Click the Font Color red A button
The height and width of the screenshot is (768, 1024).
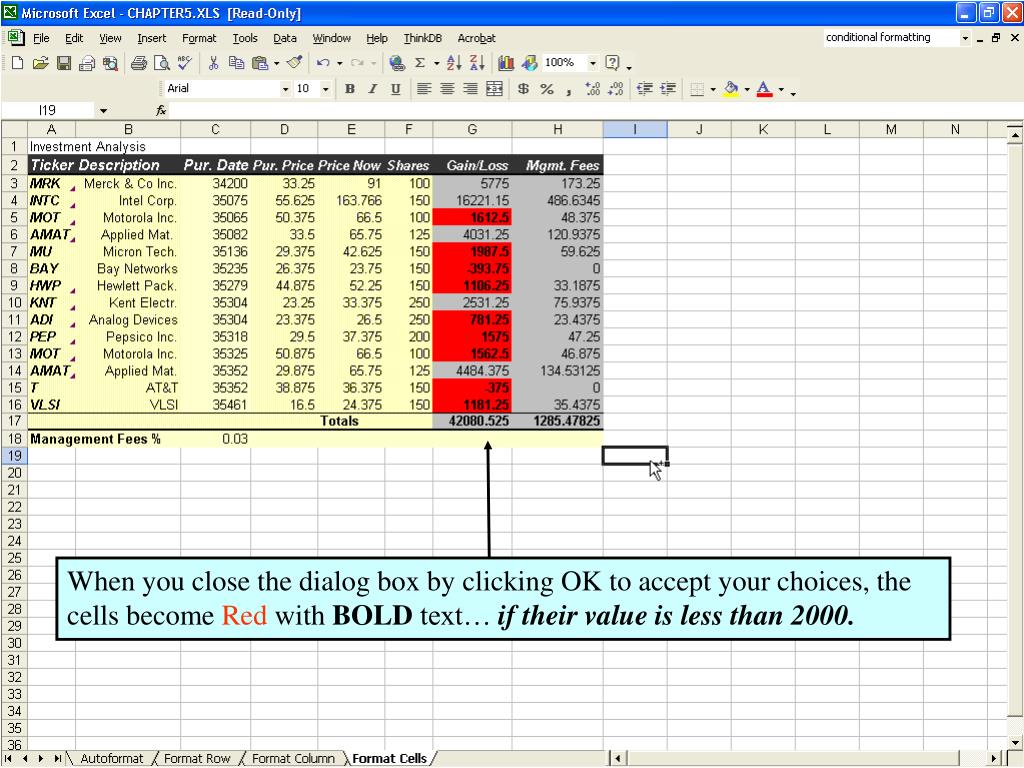pyautogui.click(x=764, y=89)
